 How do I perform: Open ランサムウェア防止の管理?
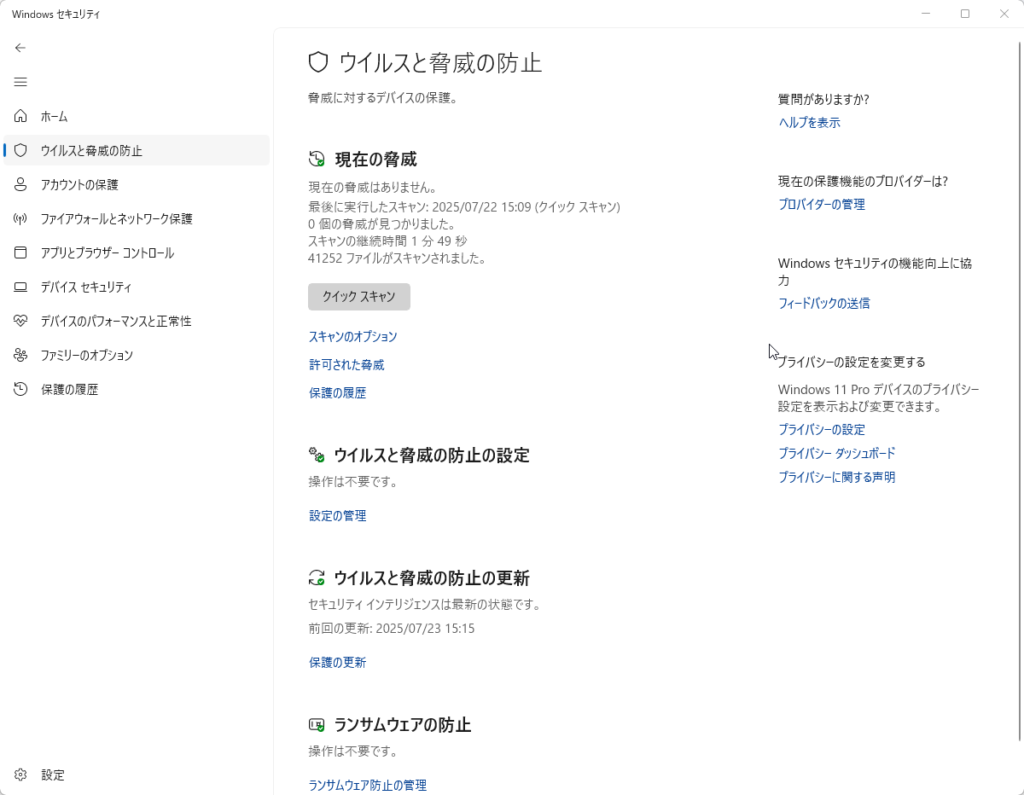point(366,785)
